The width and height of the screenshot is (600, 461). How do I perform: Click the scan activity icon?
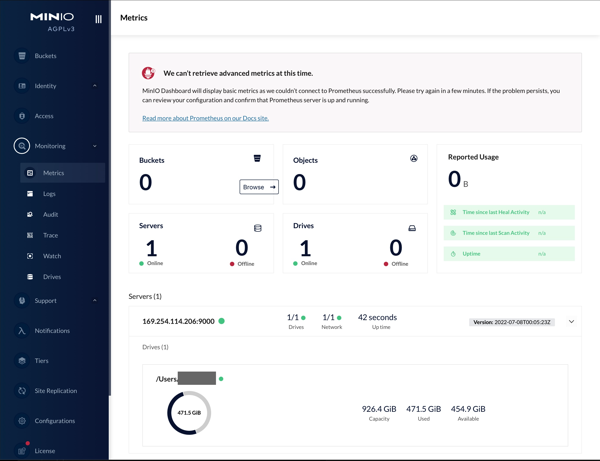453,233
